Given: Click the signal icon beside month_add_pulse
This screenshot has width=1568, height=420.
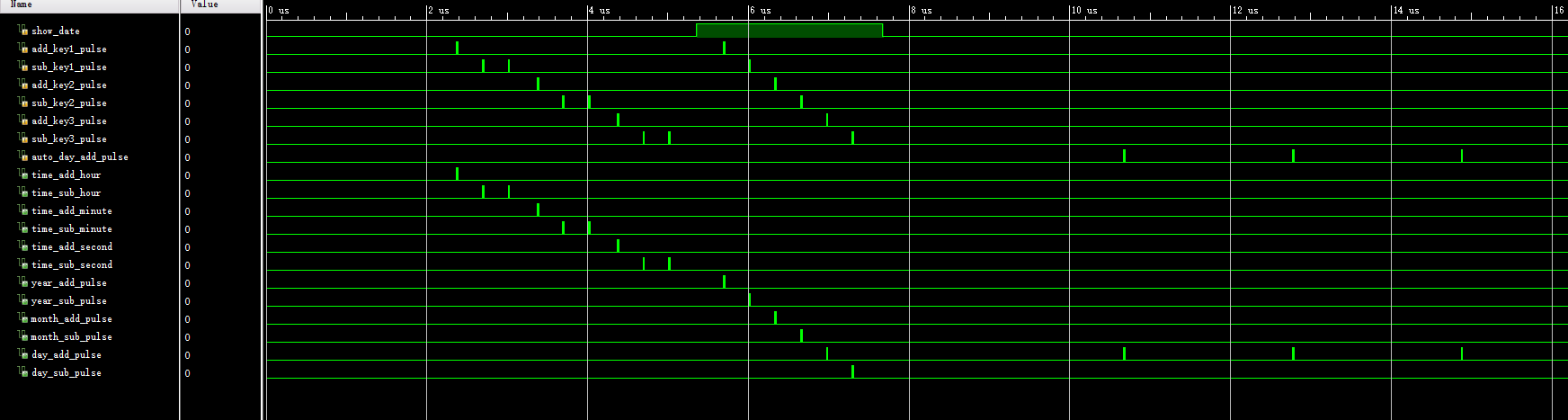Looking at the screenshot, I should click(22, 318).
